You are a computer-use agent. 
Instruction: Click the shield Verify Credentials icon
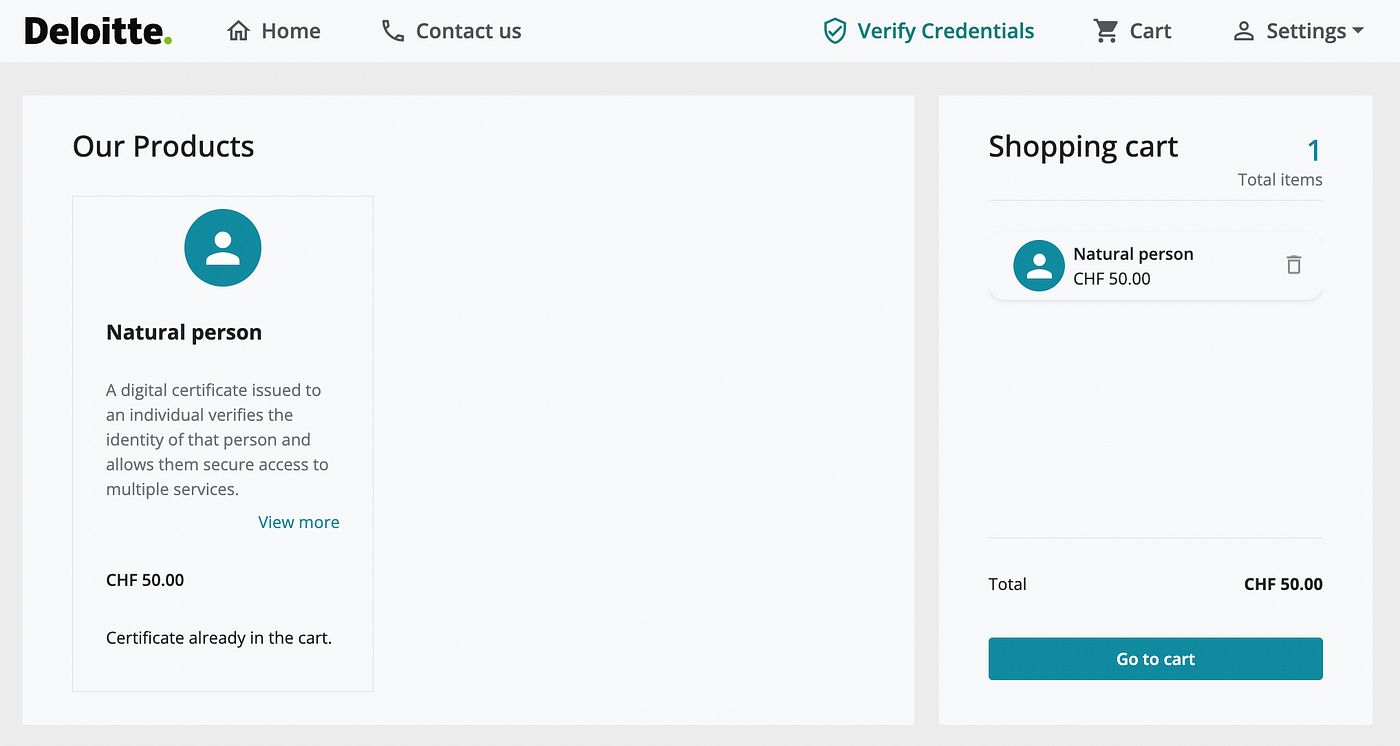point(834,31)
